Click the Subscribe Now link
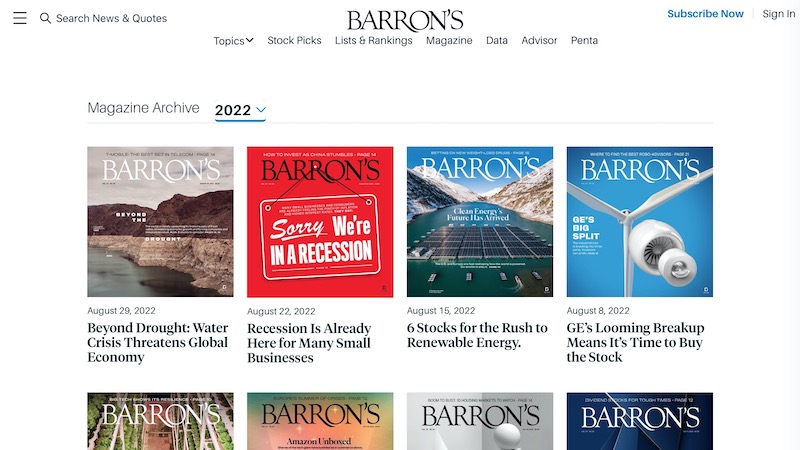The width and height of the screenshot is (800, 450). [705, 14]
